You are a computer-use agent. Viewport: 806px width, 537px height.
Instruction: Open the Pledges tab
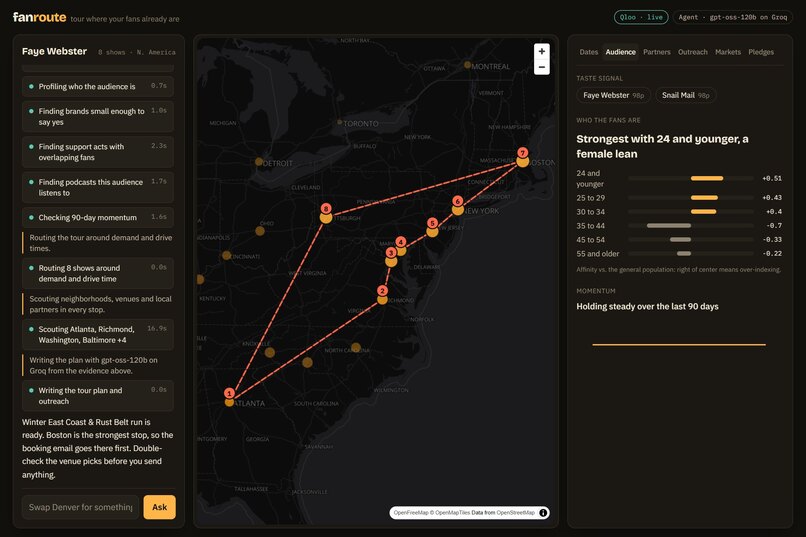(x=761, y=52)
